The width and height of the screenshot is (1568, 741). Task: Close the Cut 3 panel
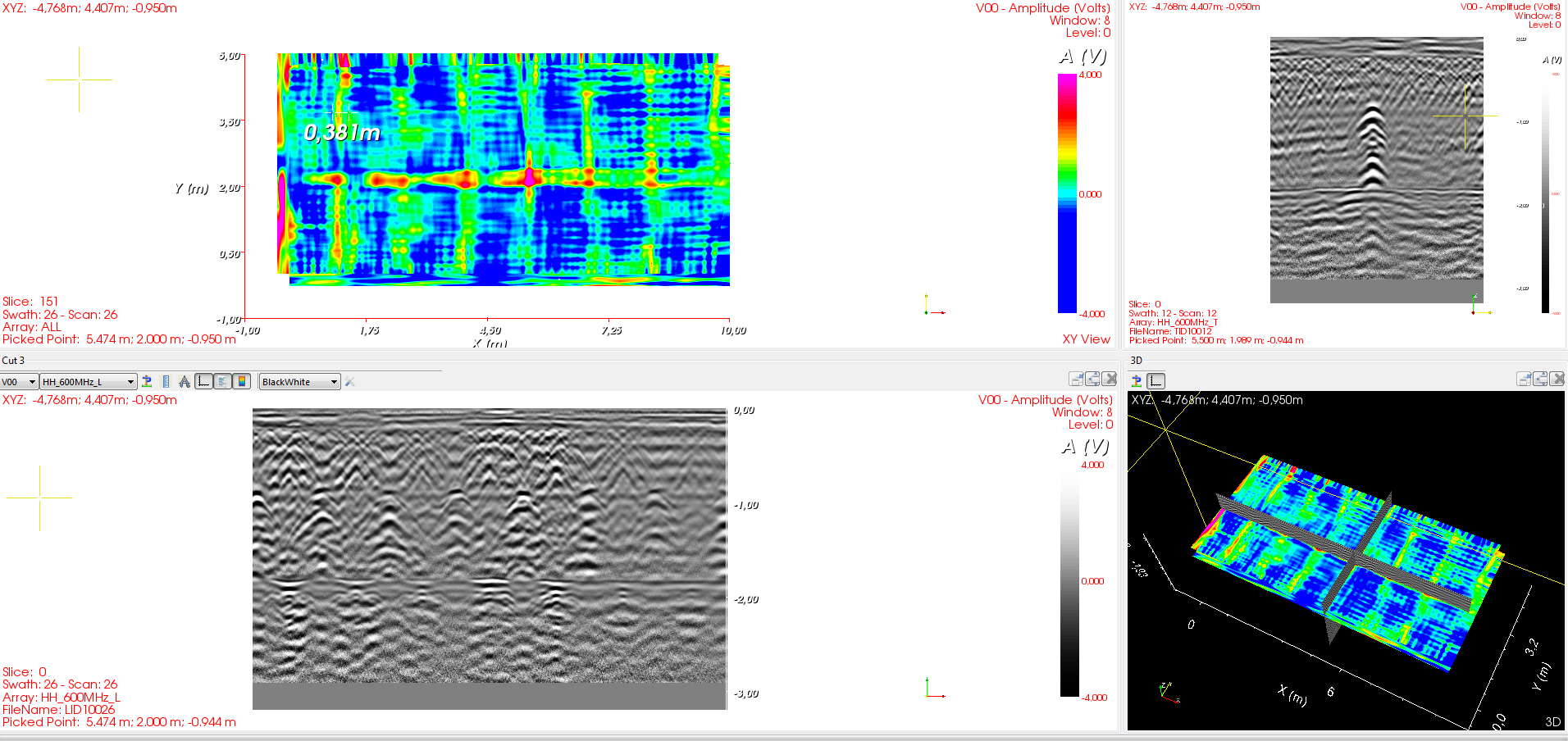coord(1110,379)
